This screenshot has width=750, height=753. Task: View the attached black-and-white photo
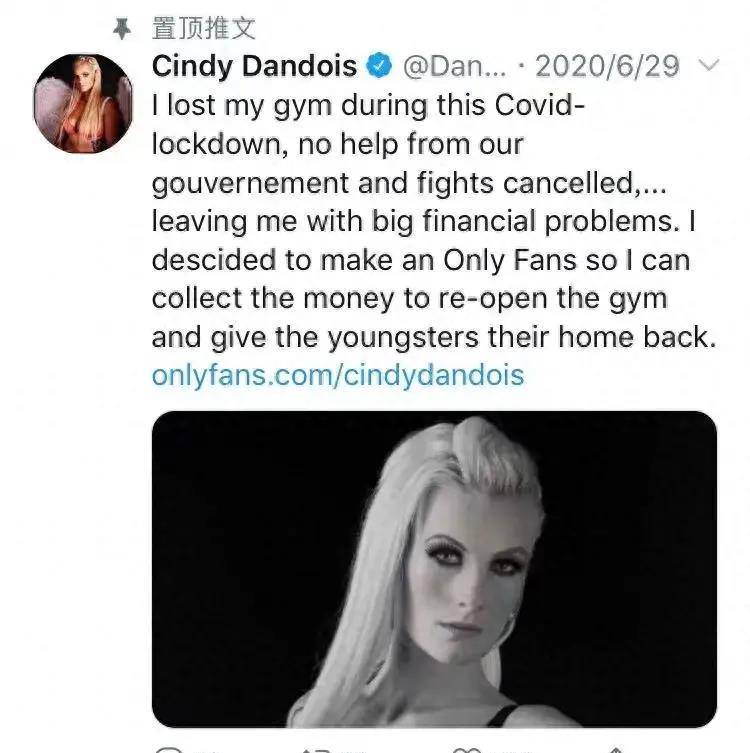pos(435,569)
